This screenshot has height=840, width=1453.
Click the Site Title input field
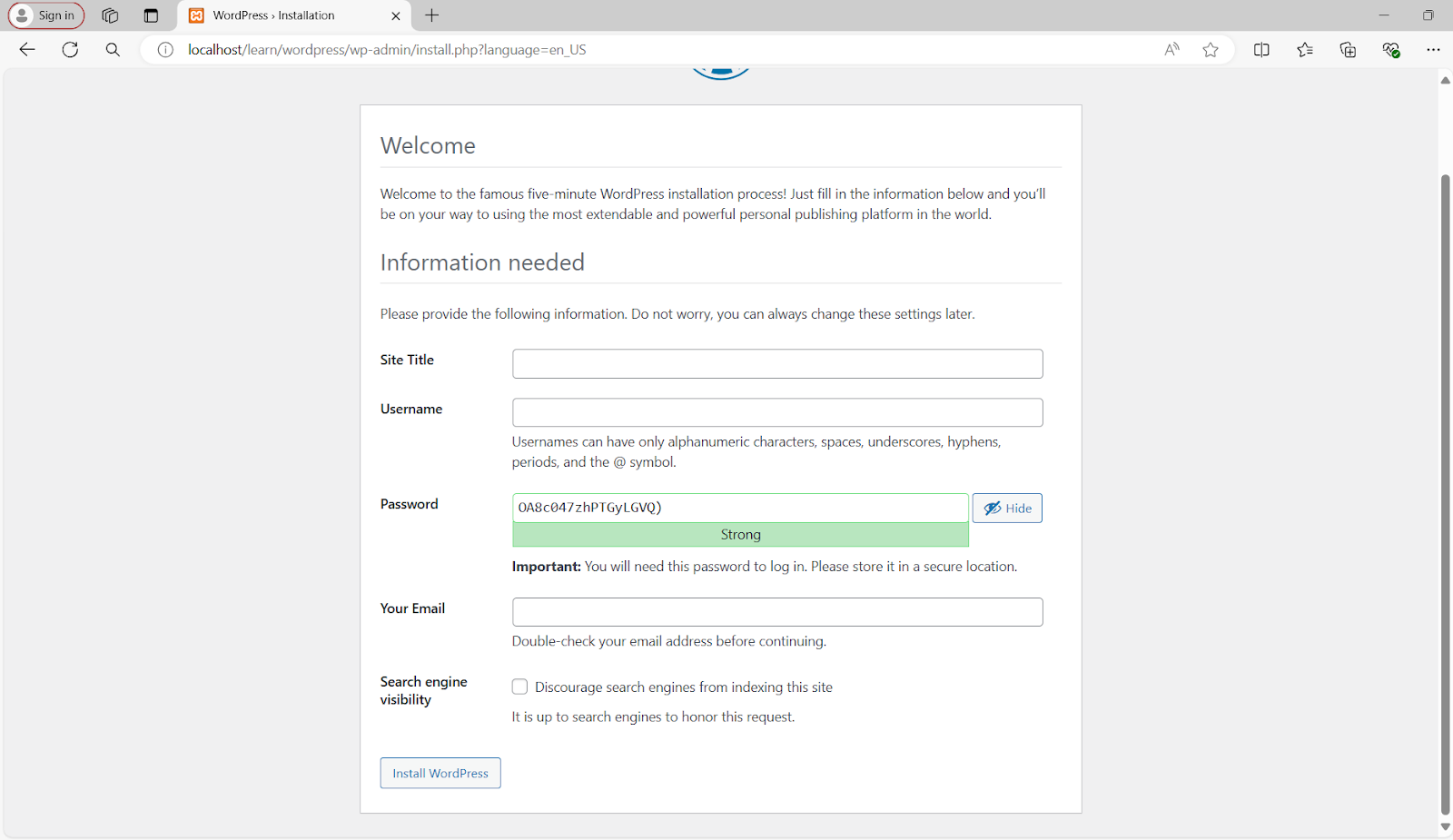[777, 363]
